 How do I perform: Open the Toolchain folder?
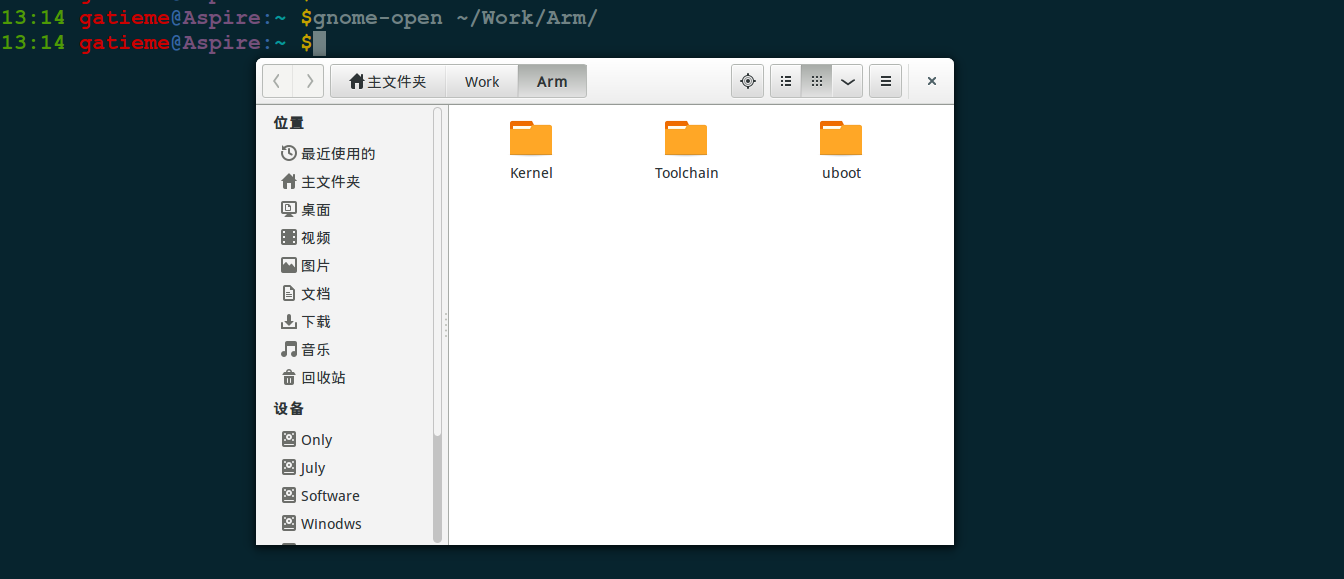[x=686, y=148]
